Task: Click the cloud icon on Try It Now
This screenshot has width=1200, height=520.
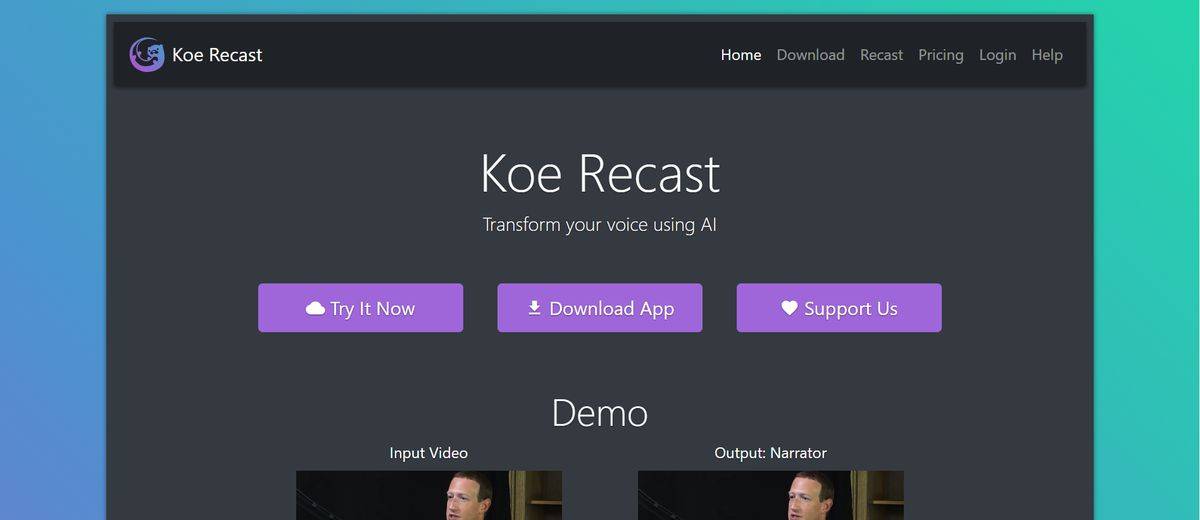Action: tap(315, 309)
